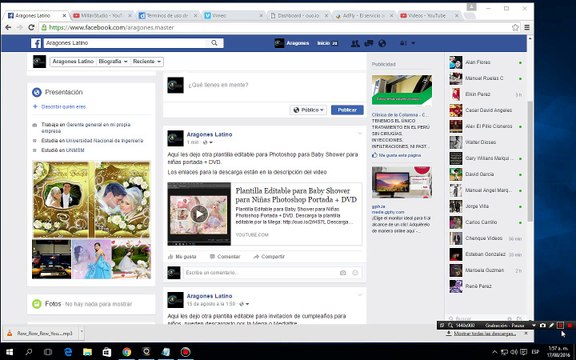The image size is (576, 360).
Task: Open the Público audience selector
Action: pyautogui.click(x=308, y=110)
